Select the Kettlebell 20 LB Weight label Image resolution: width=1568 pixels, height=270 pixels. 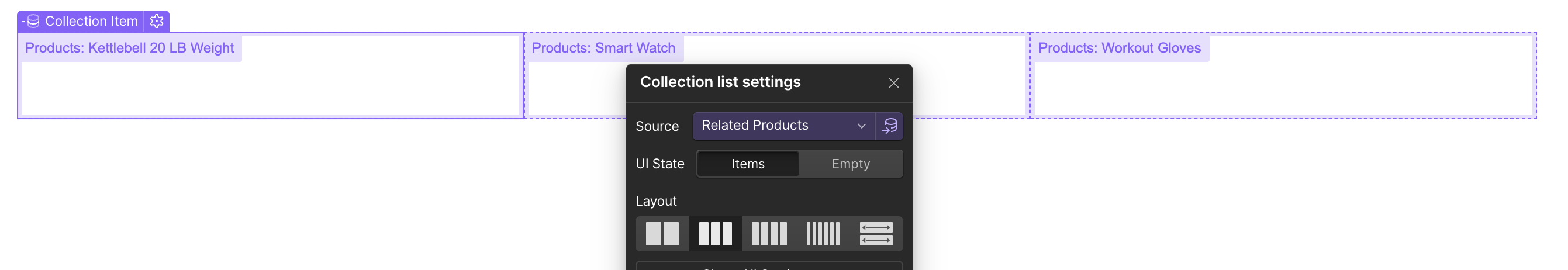pyautogui.click(x=130, y=48)
